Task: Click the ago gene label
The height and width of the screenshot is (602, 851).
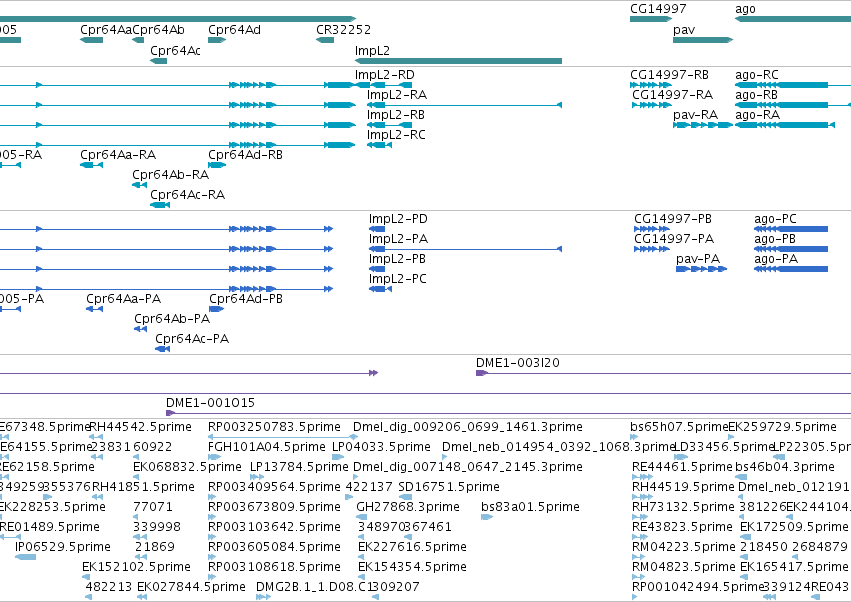Action: click(745, 9)
